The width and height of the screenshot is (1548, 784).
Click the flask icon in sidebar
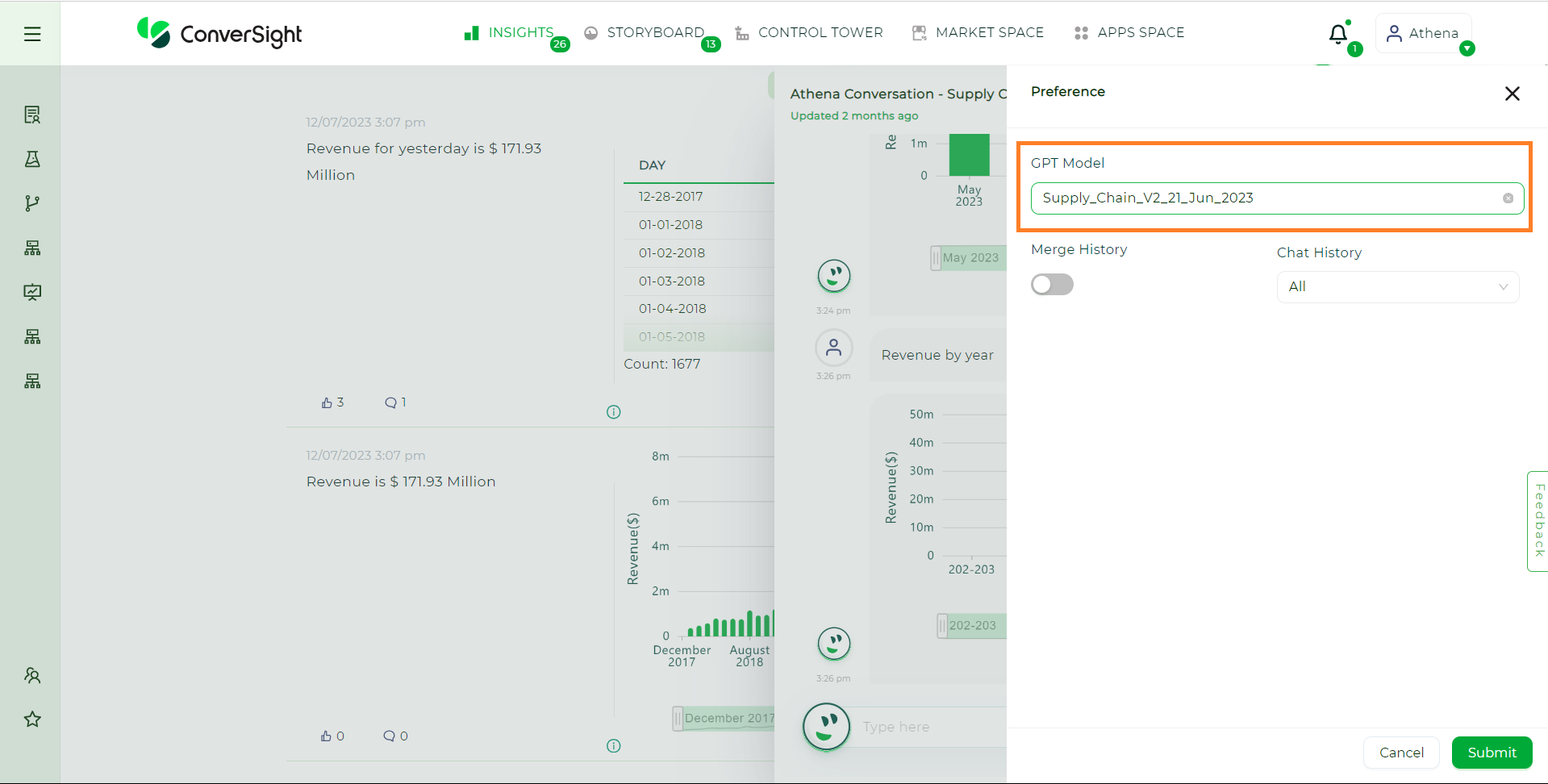click(x=32, y=159)
